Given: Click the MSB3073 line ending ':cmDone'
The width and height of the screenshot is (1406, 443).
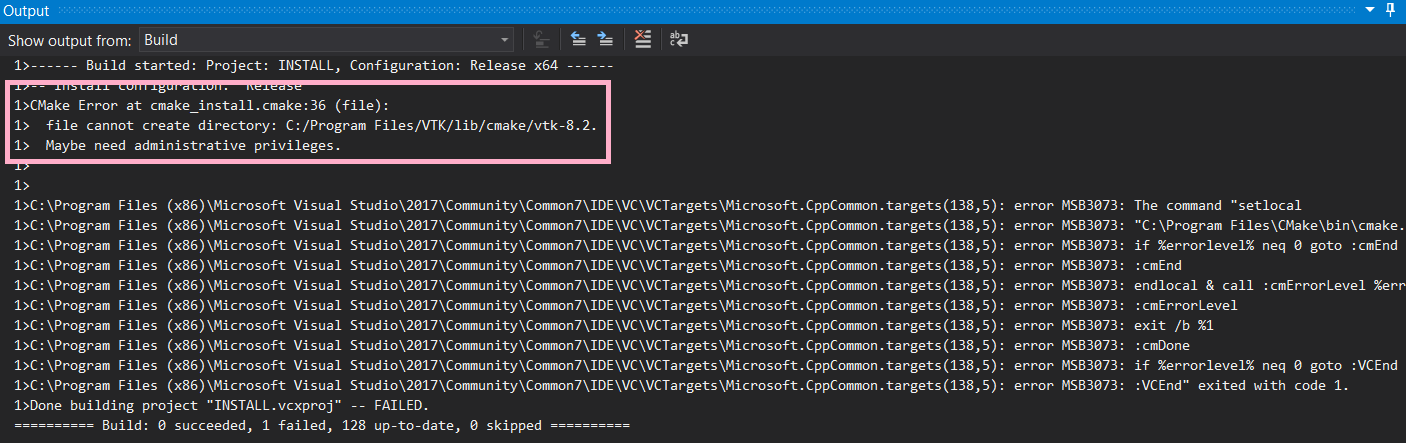Looking at the screenshot, I should (x=602, y=345).
